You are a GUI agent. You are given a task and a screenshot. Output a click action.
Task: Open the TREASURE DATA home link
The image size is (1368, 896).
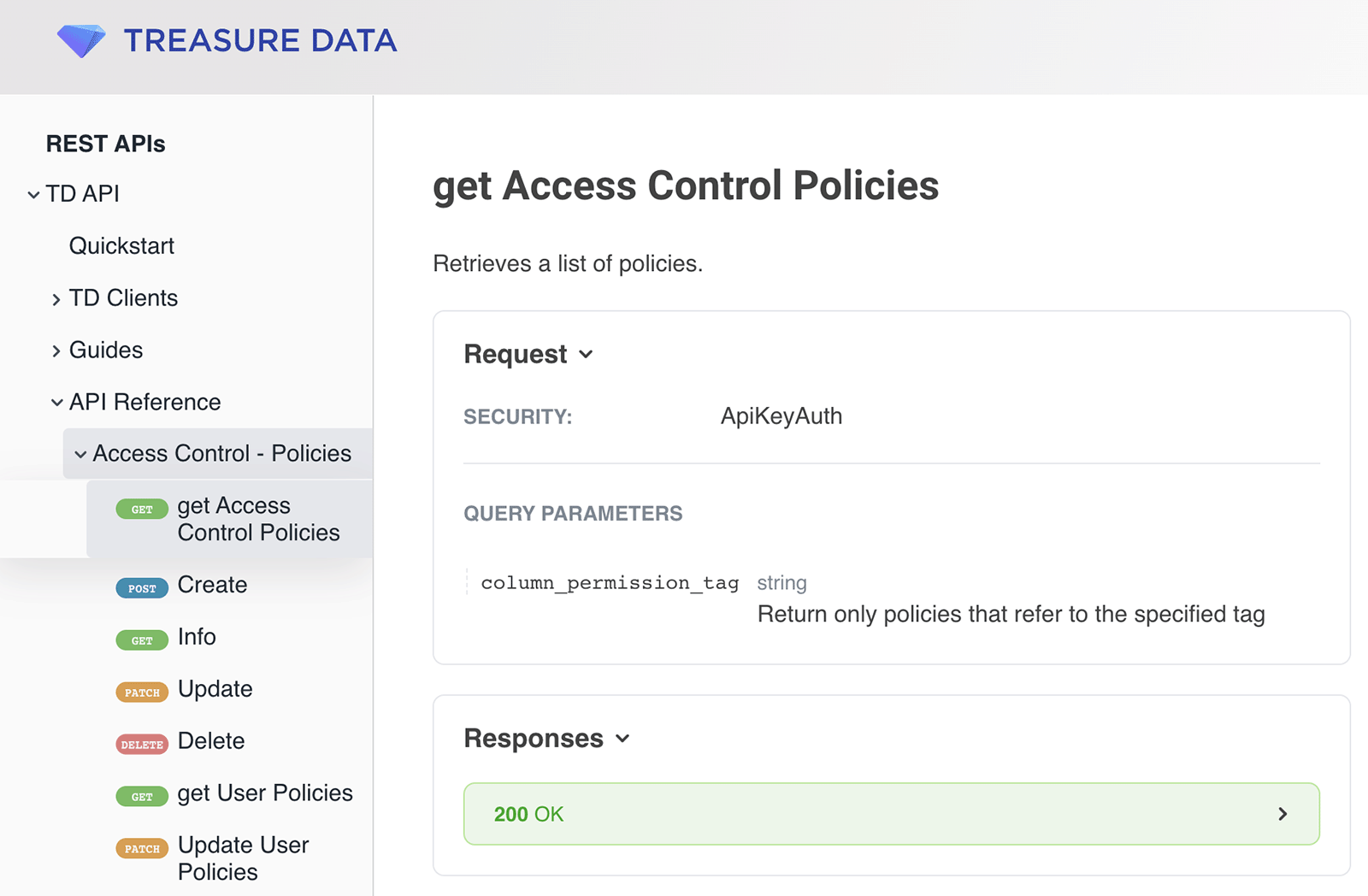click(x=260, y=40)
